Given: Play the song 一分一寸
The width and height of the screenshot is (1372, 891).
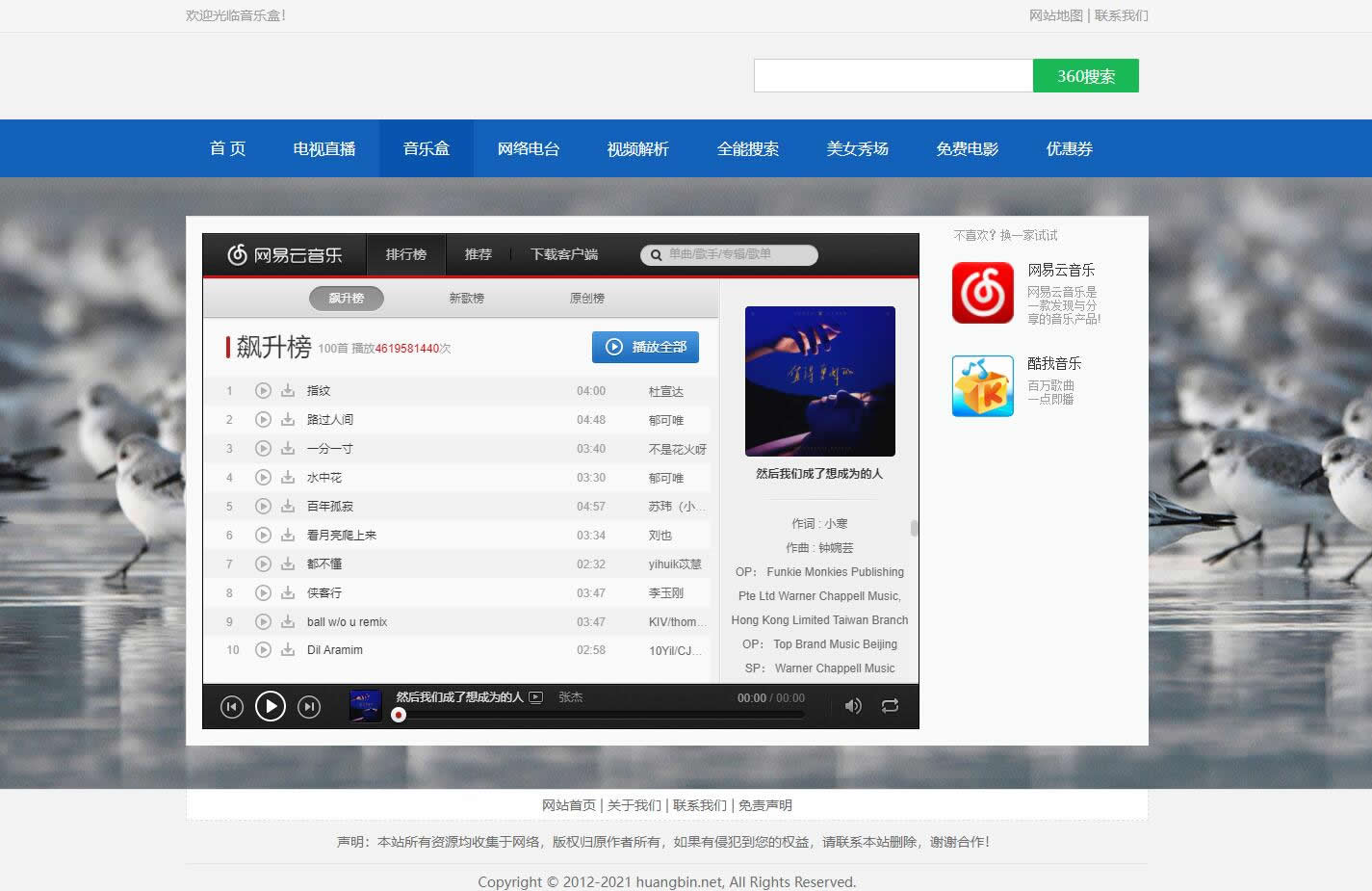Looking at the screenshot, I should click(263, 449).
